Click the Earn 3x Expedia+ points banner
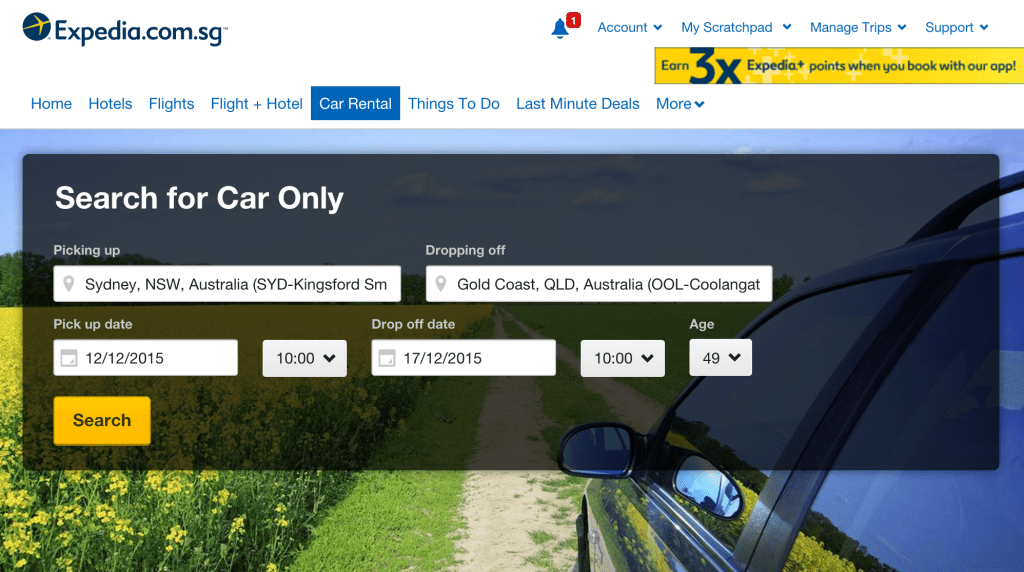 click(x=839, y=65)
